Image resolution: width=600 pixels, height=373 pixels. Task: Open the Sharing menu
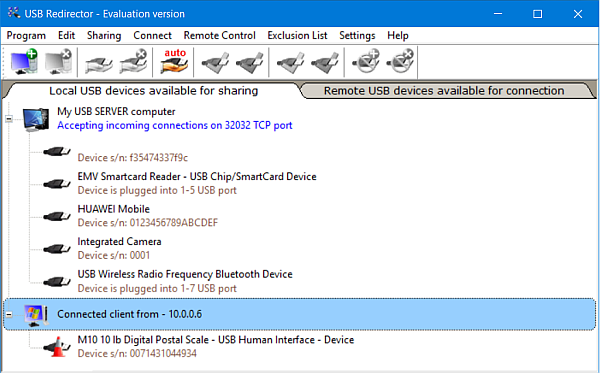[x=104, y=36]
